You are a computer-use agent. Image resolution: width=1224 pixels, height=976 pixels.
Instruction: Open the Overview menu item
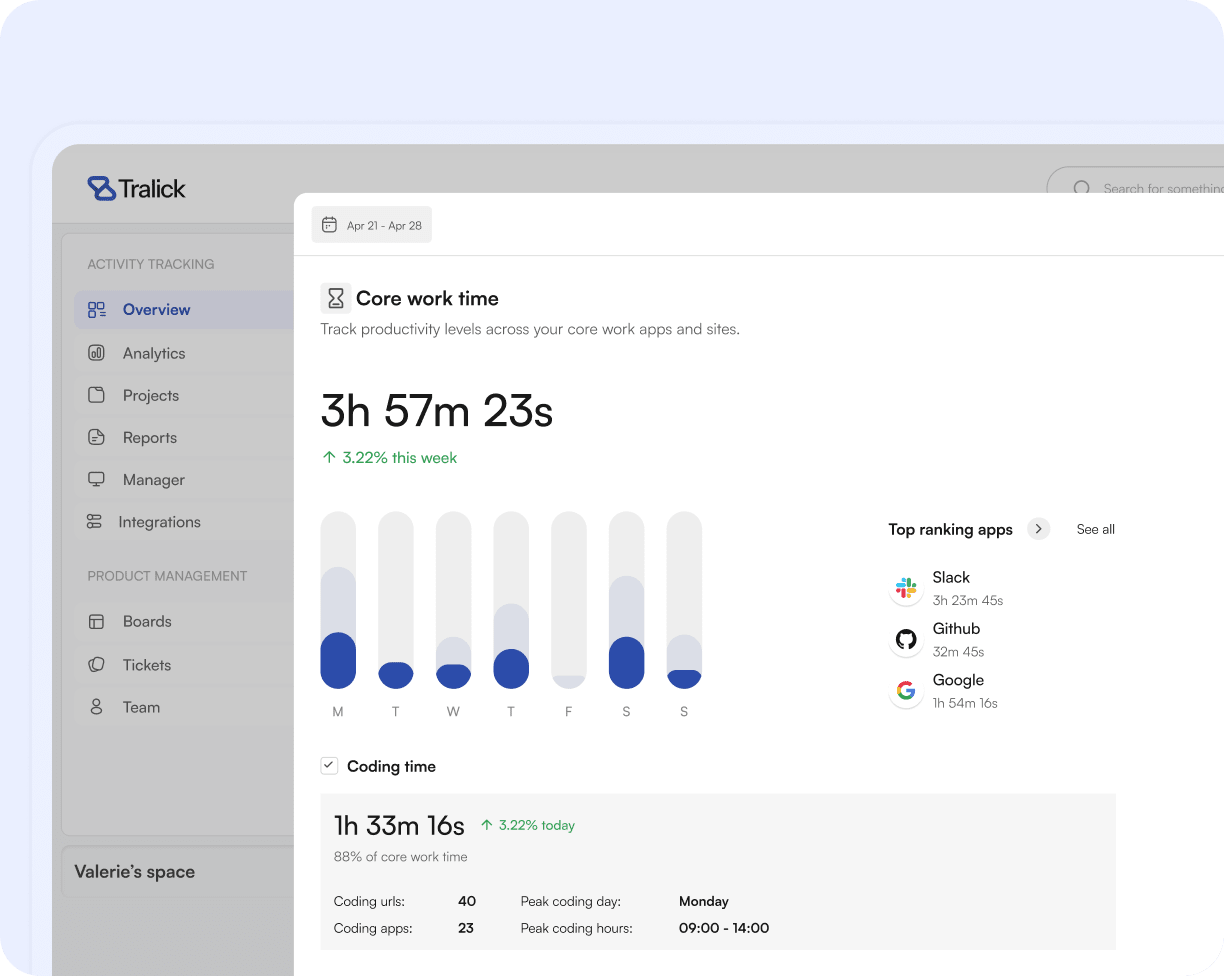156,310
